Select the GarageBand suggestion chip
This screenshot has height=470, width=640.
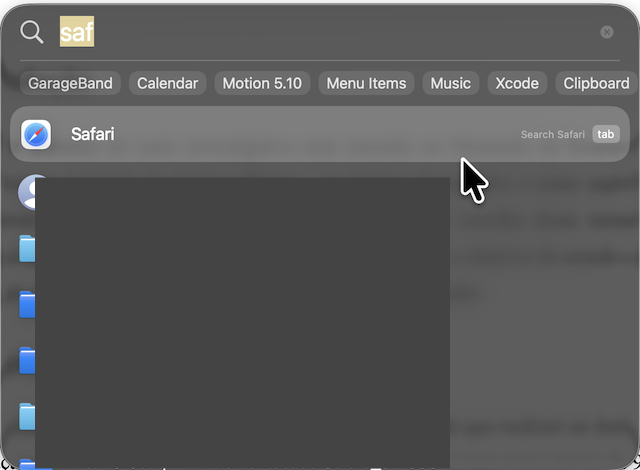pos(70,83)
